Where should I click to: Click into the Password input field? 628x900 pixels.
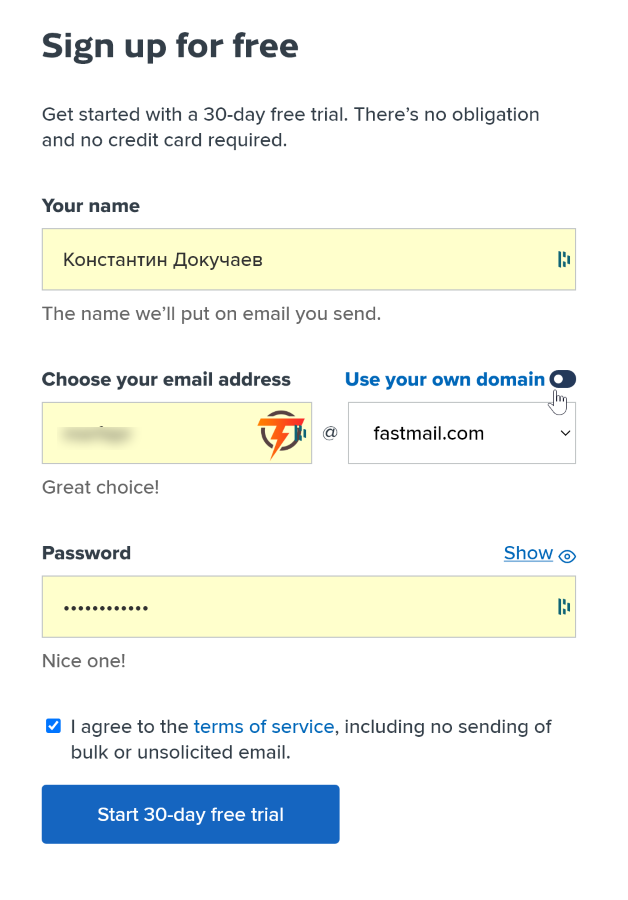[309, 607]
